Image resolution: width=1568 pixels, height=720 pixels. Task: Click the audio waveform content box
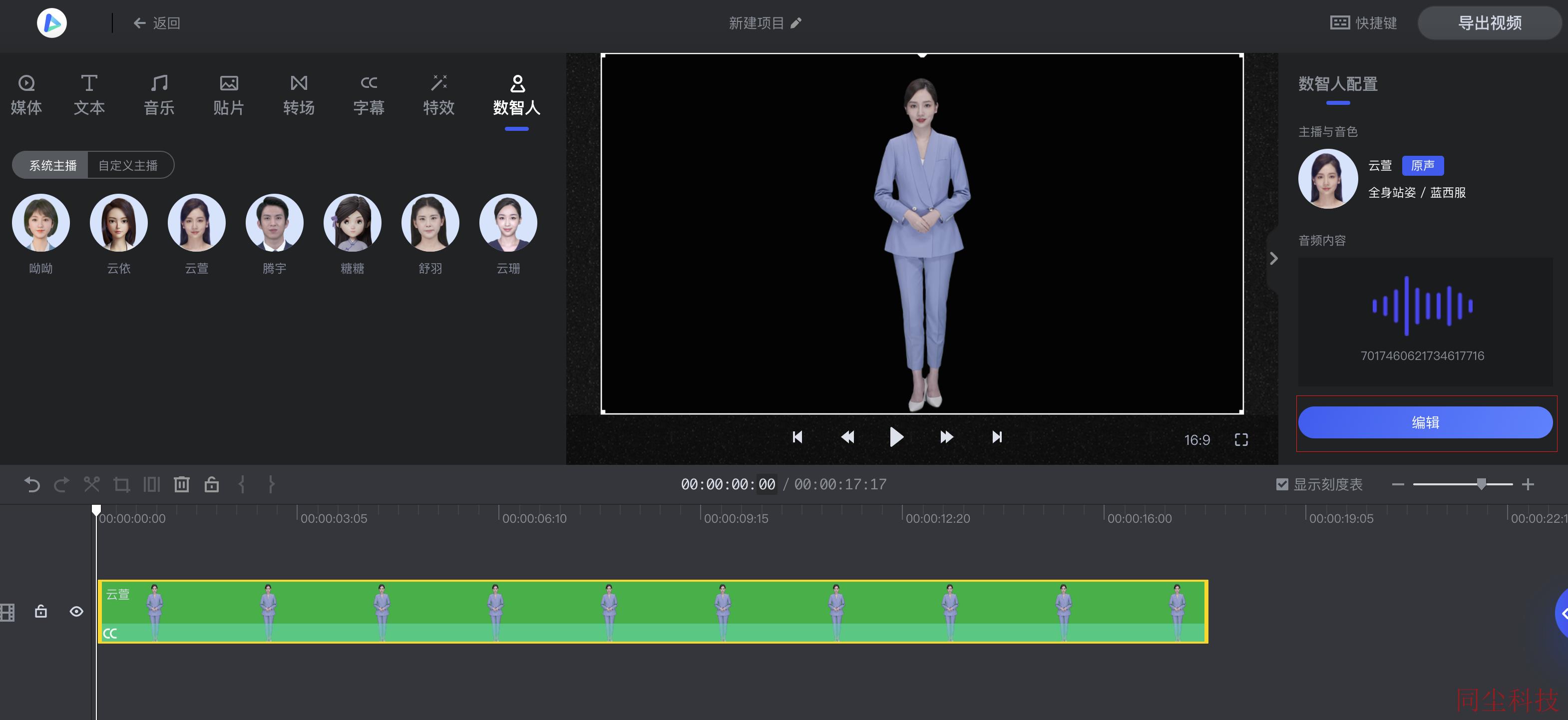point(1425,322)
